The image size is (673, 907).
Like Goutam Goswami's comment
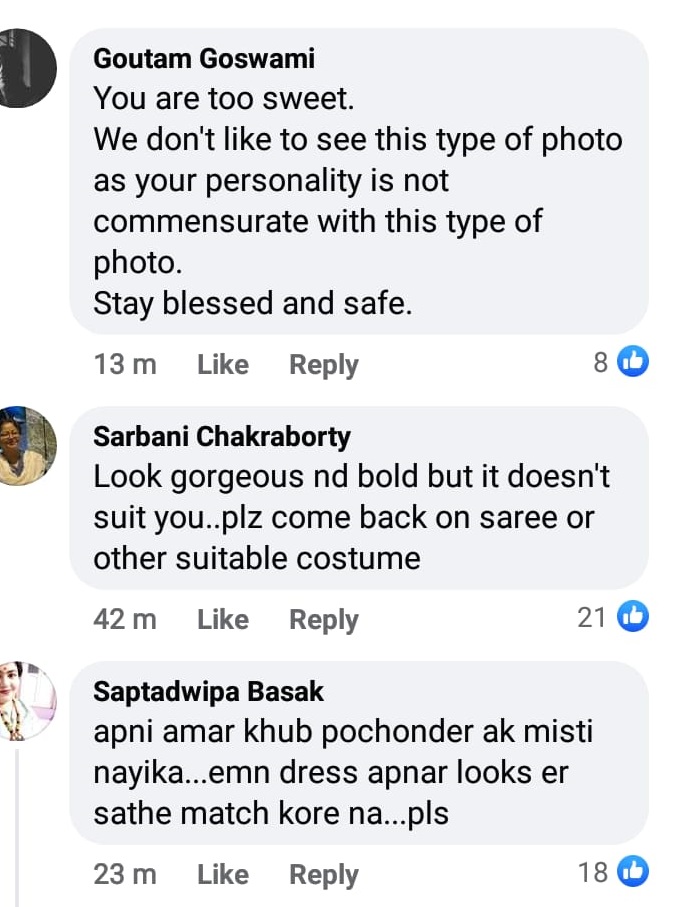pos(222,365)
